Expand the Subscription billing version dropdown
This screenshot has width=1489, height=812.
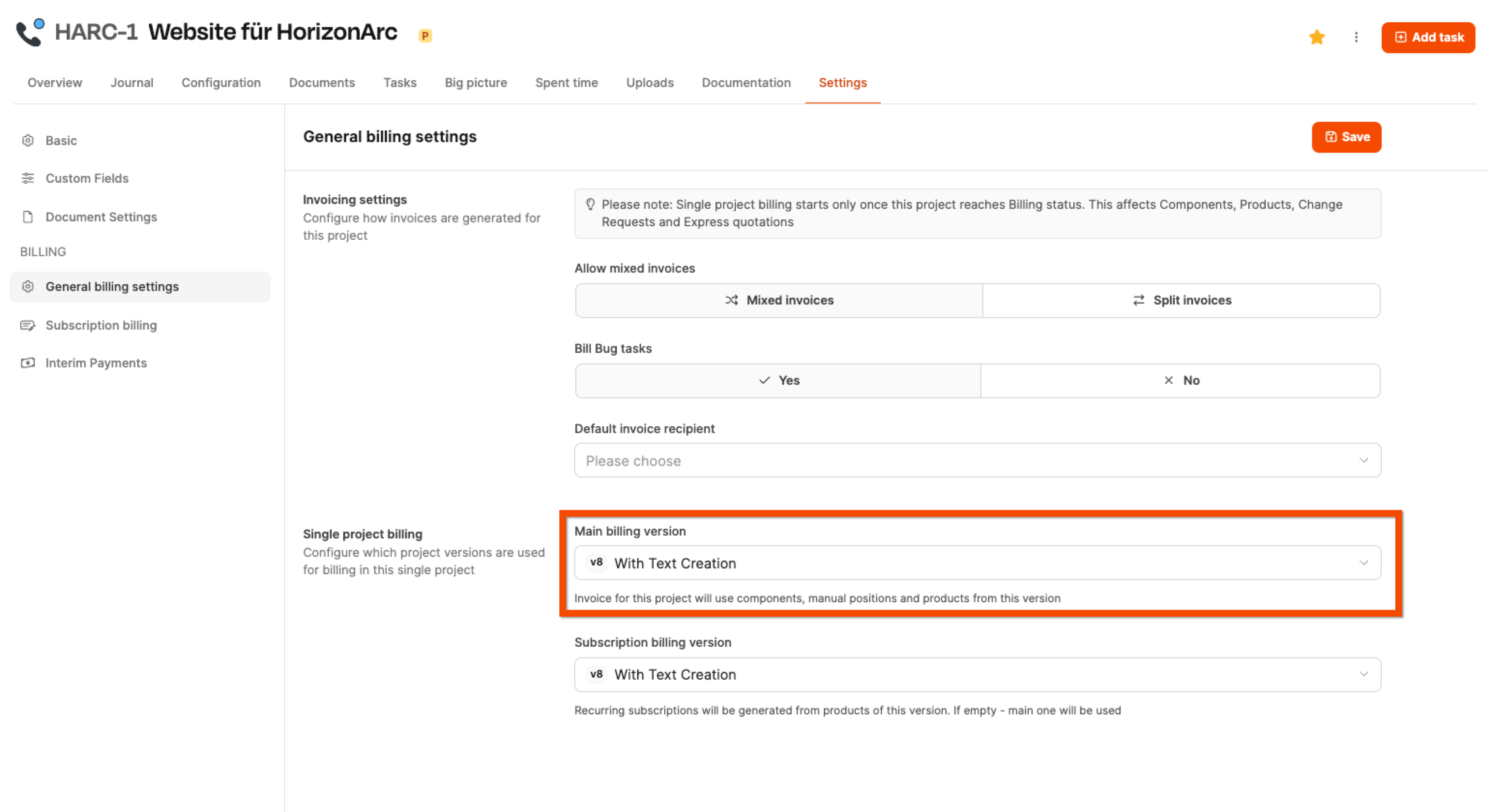(977, 674)
